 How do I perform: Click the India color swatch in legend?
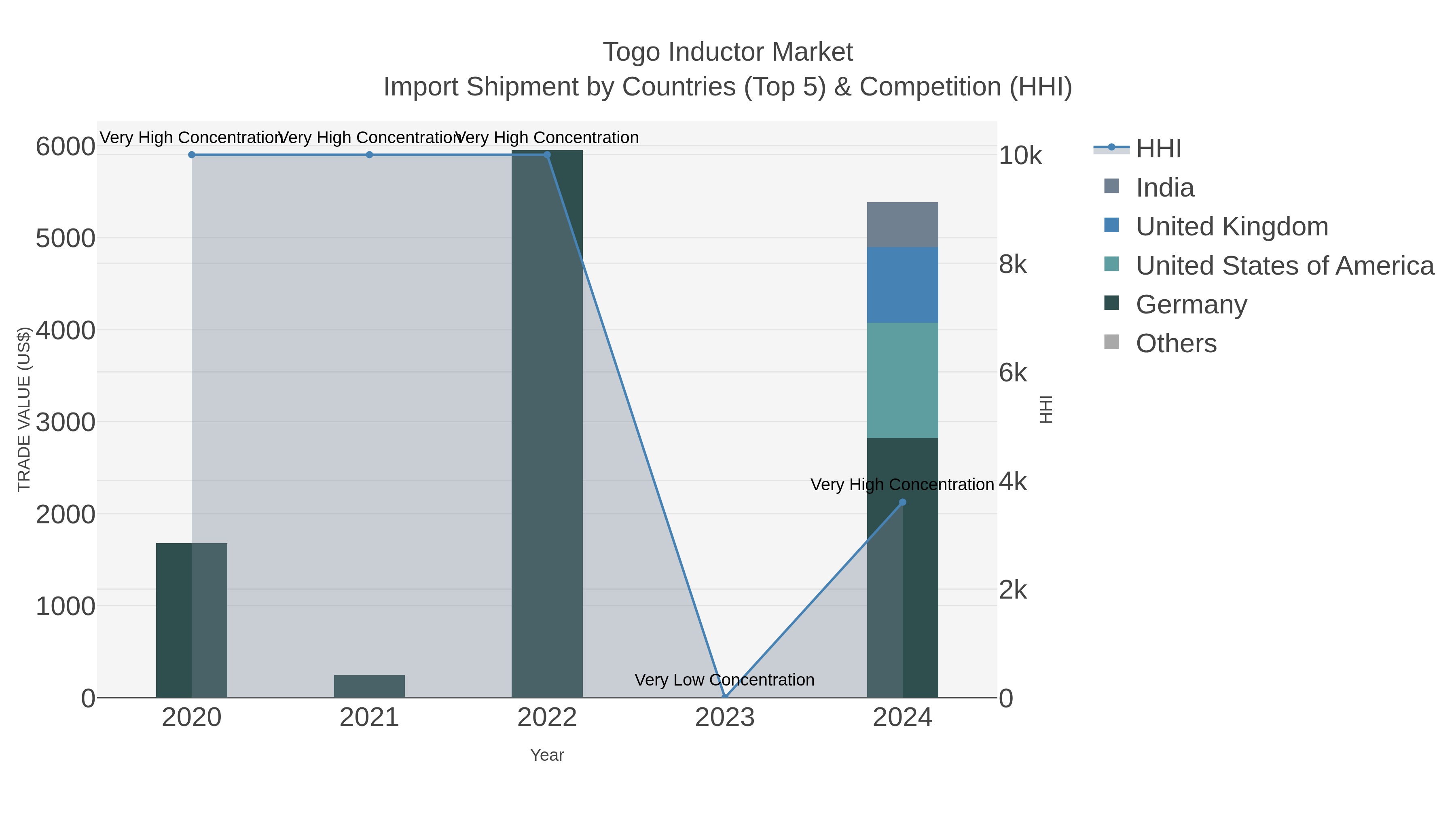coord(1111,186)
